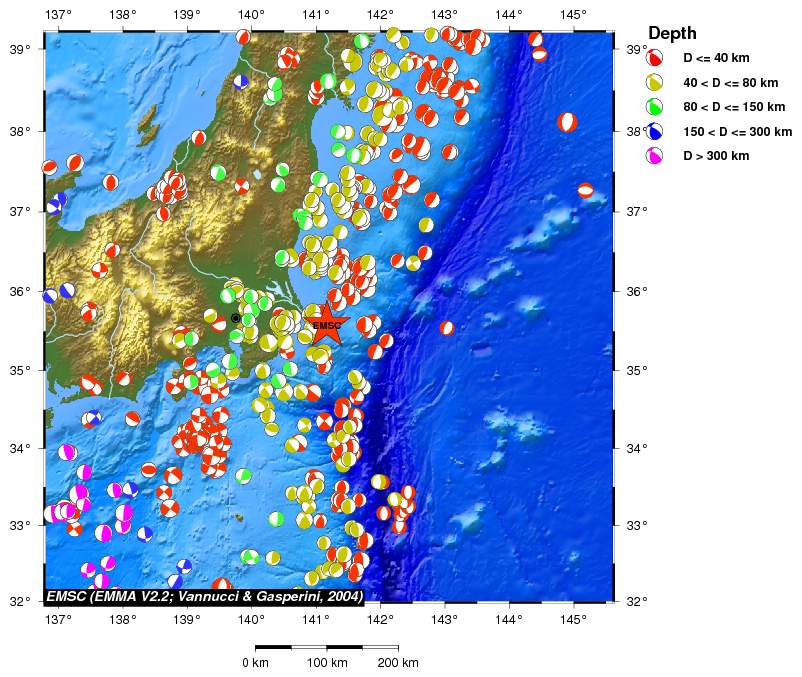Click the green beachball legend icon
This screenshot has height=677, width=802.
[x=656, y=107]
